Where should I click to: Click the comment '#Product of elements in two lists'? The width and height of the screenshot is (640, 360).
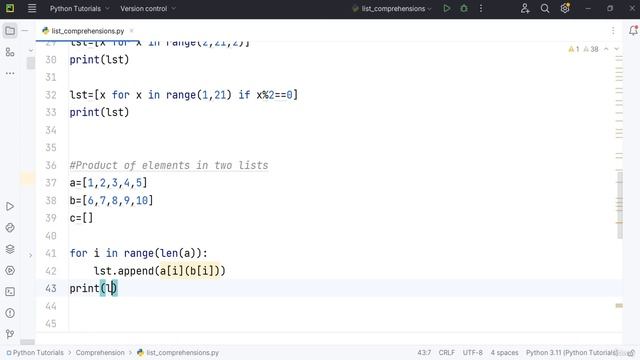tap(169, 165)
